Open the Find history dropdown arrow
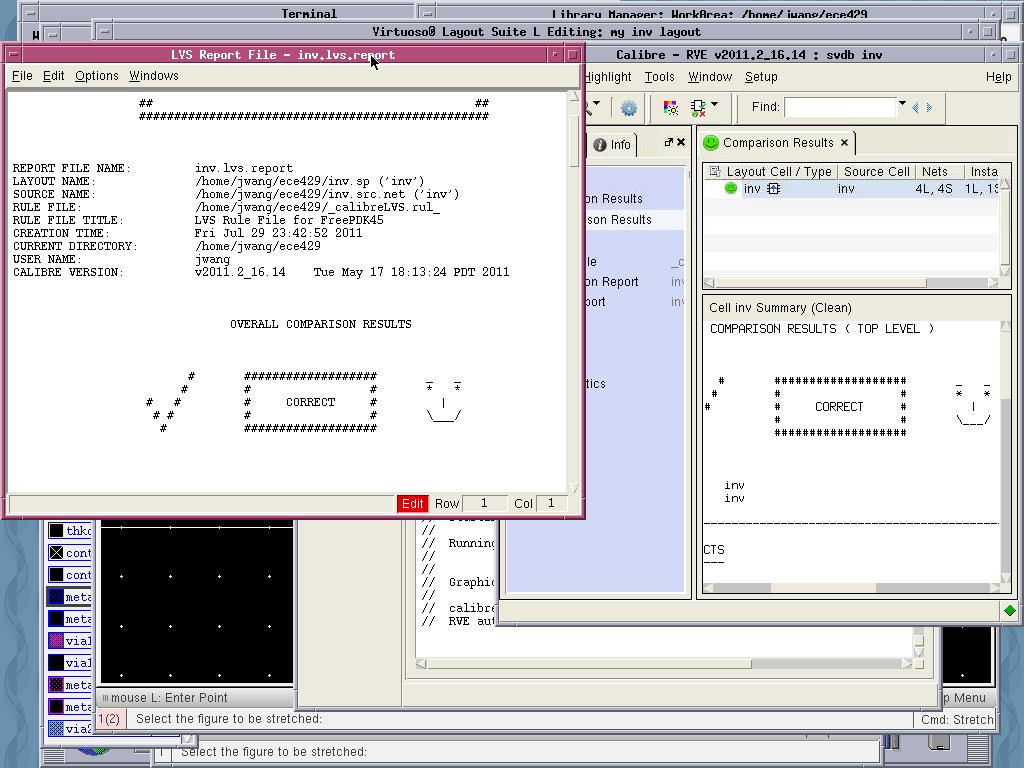Viewport: 1024px width, 768px height. coord(902,103)
